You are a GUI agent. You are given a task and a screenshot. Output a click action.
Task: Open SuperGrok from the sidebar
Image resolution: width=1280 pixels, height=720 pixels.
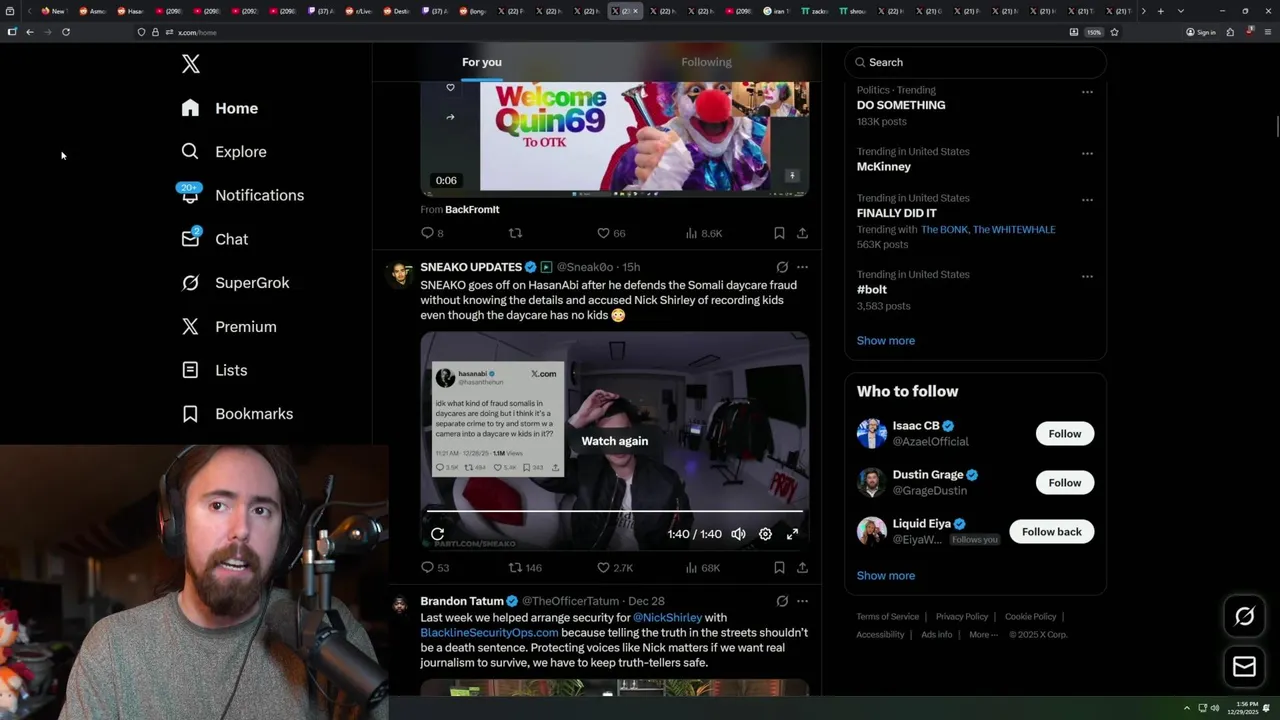click(x=235, y=283)
